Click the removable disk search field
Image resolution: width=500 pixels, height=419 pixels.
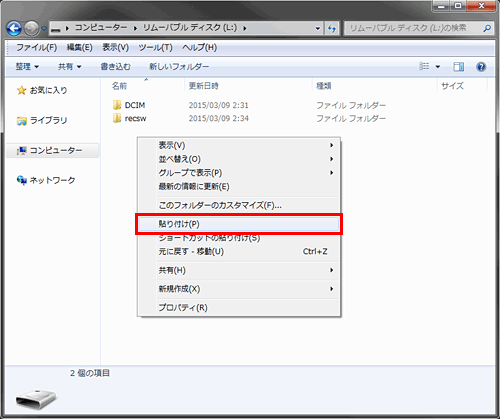[x=413, y=28]
